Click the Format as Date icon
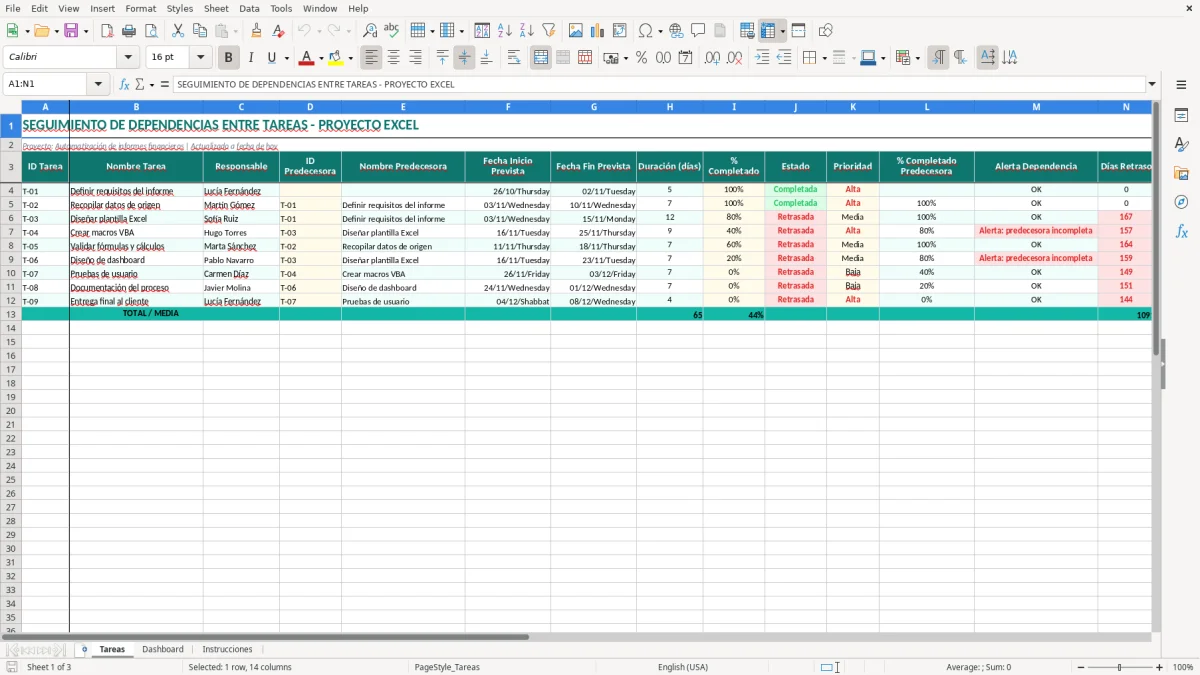Viewport: 1200px width, 675px height. [x=686, y=58]
